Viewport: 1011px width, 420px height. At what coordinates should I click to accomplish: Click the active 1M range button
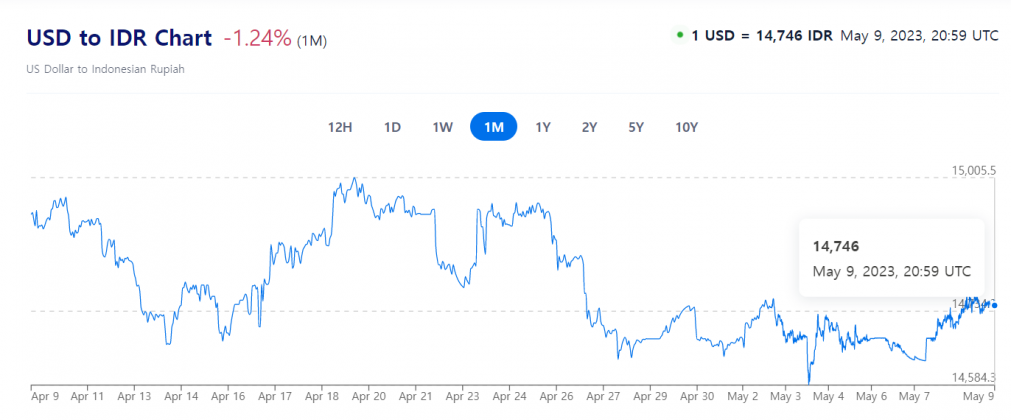click(x=493, y=127)
